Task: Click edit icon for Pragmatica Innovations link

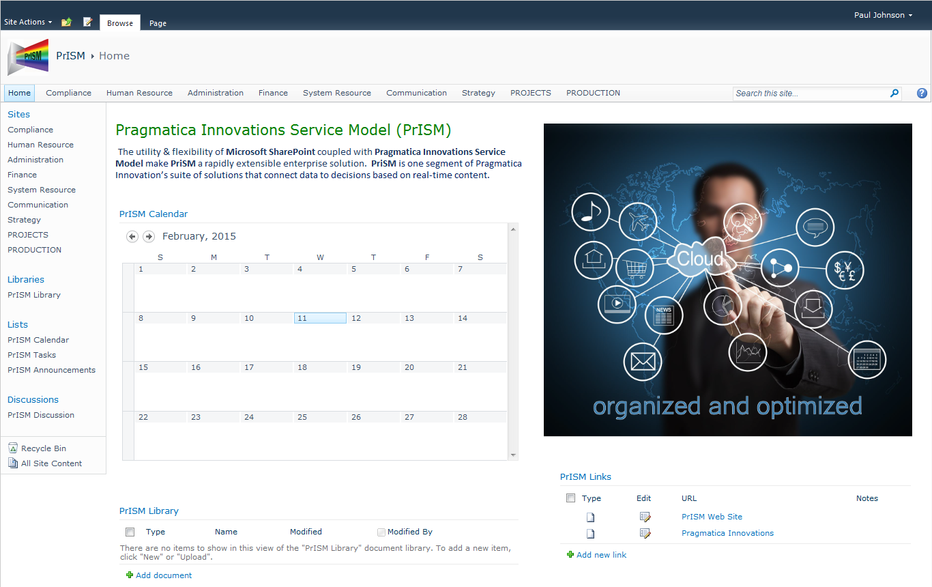Action: [x=645, y=534]
